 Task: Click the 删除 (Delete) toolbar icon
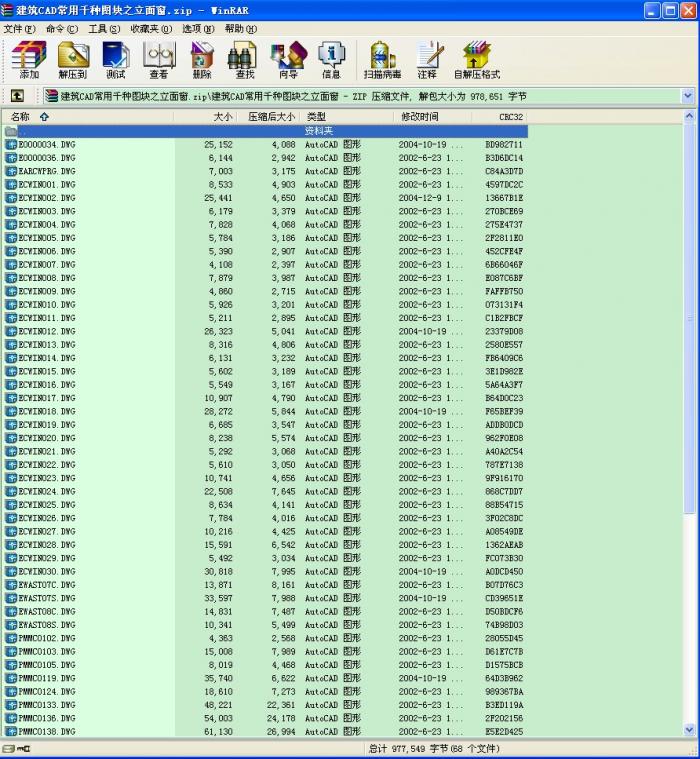202,60
